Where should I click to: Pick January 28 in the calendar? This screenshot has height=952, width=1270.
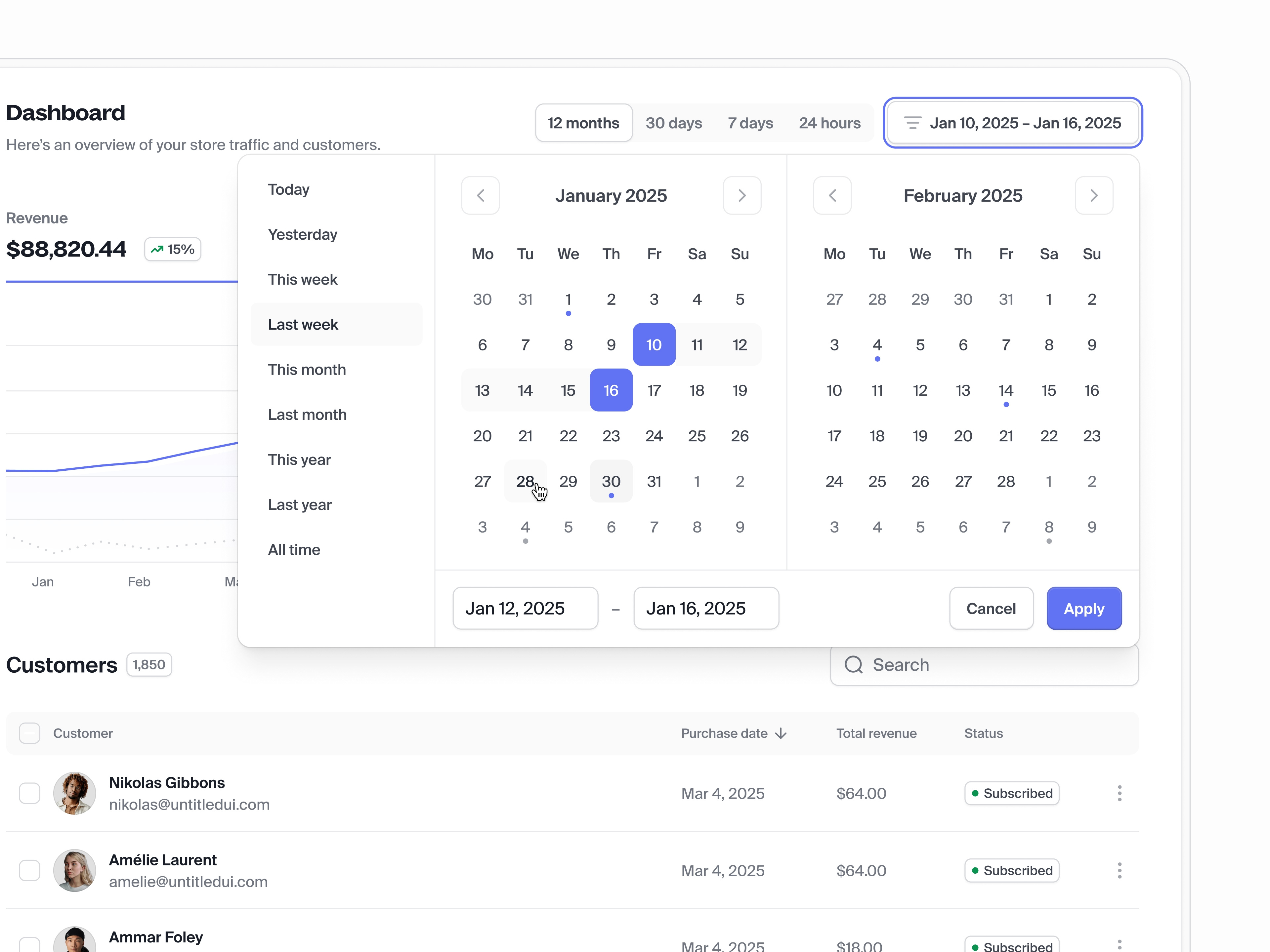[x=525, y=481]
